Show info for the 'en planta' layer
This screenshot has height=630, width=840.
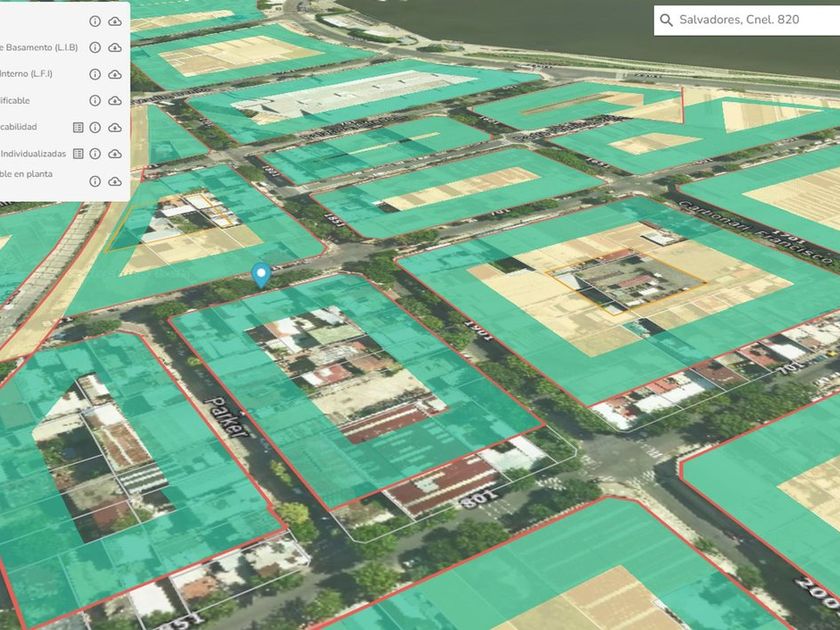95,181
